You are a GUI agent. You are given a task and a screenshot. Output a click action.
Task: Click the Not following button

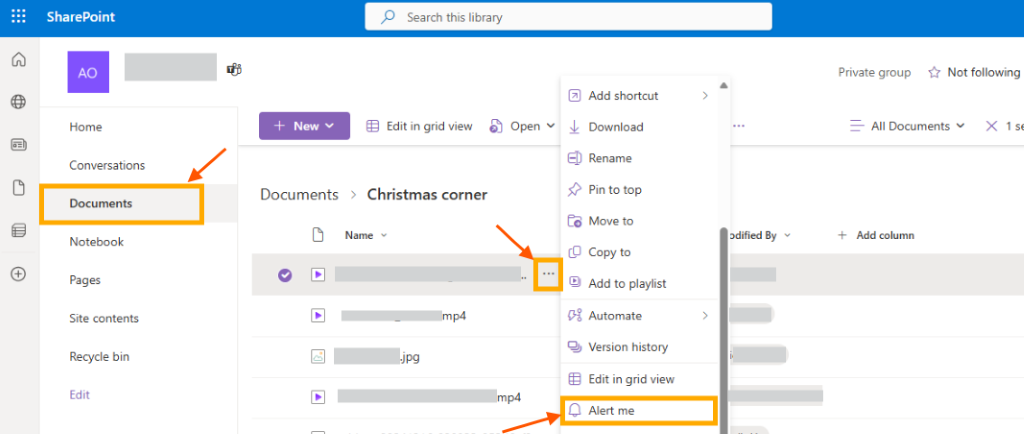pos(974,72)
